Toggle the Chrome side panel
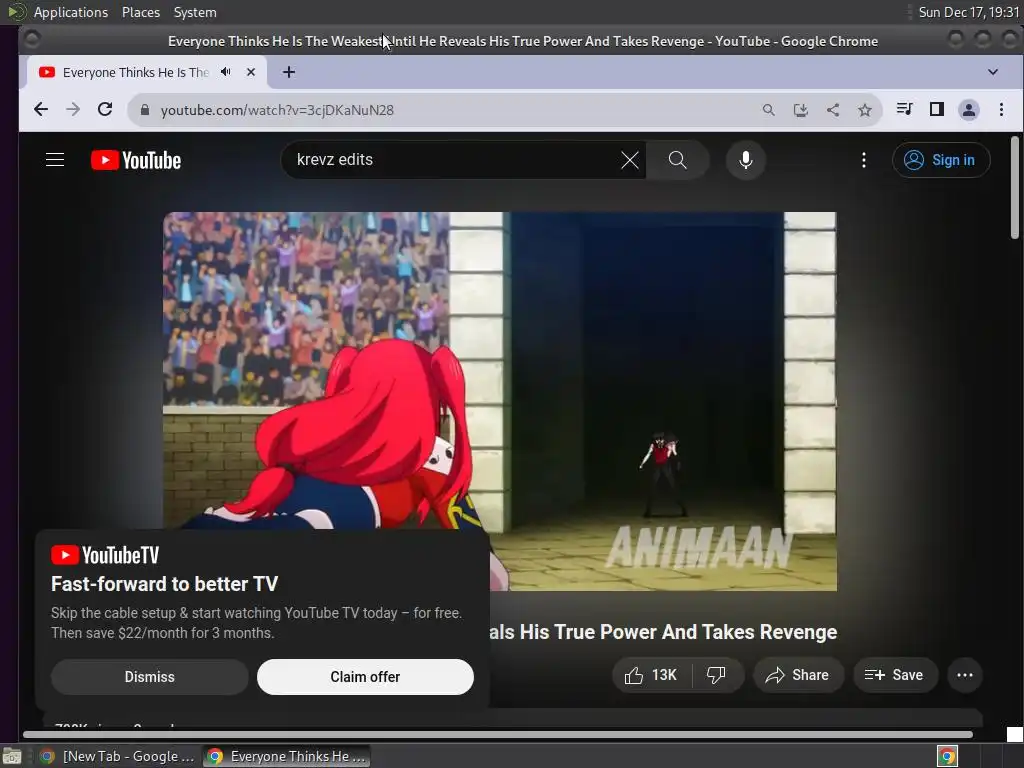Image resolution: width=1024 pixels, height=768 pixels. pyautogui.click(x=936, y=109)
